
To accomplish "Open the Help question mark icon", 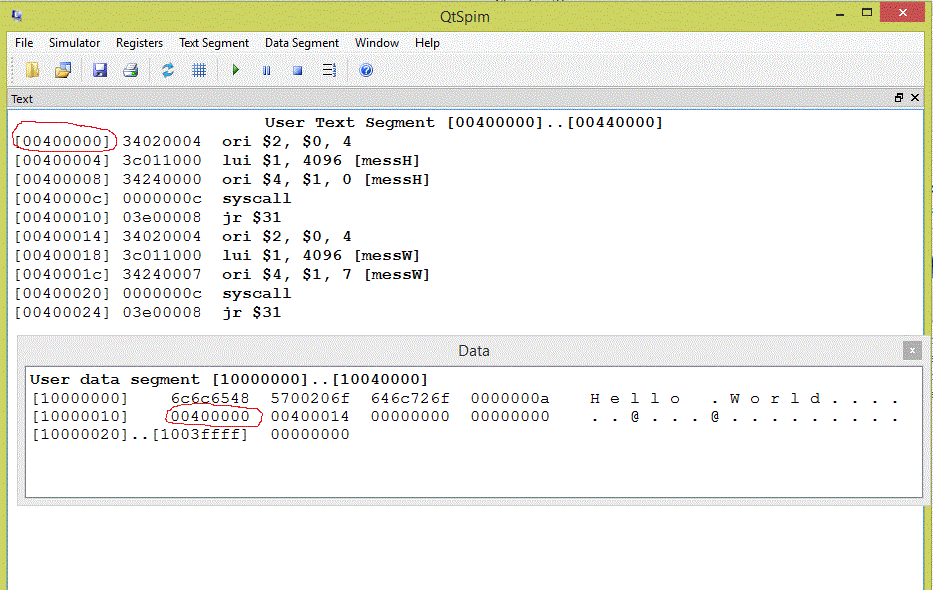I will click(x=366, y=70).
